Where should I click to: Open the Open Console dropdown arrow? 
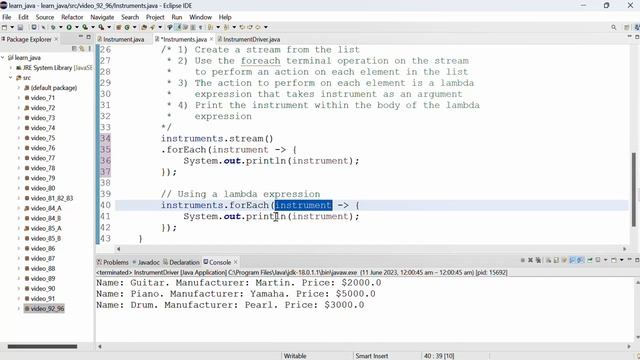tap(622, 260)
